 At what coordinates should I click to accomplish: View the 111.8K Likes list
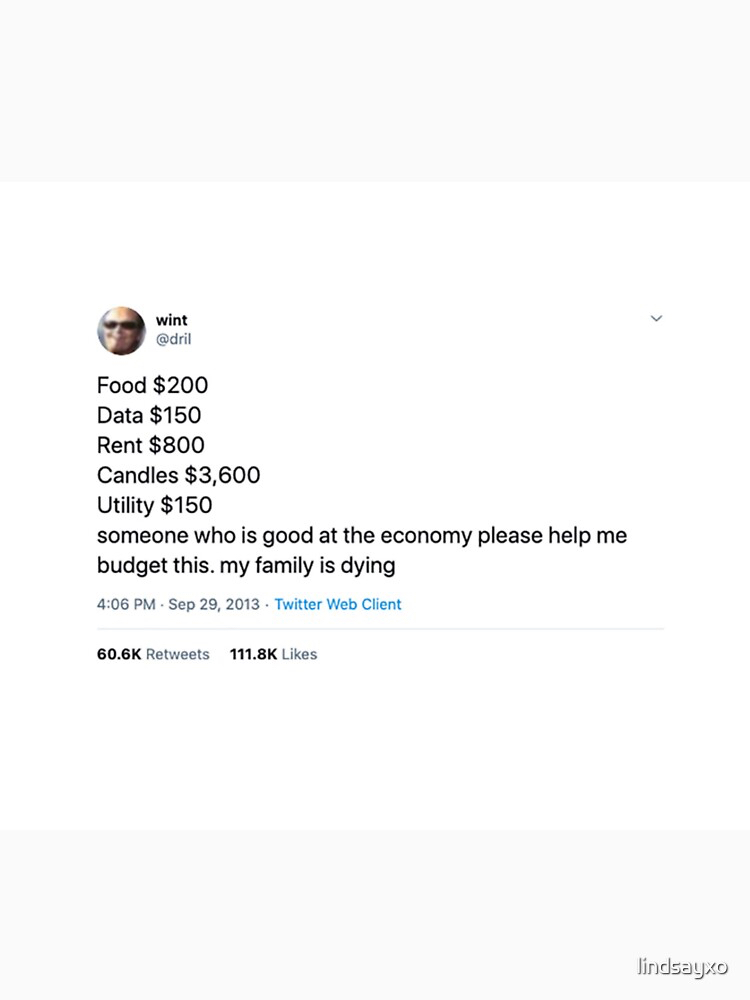tap(273, 654)
